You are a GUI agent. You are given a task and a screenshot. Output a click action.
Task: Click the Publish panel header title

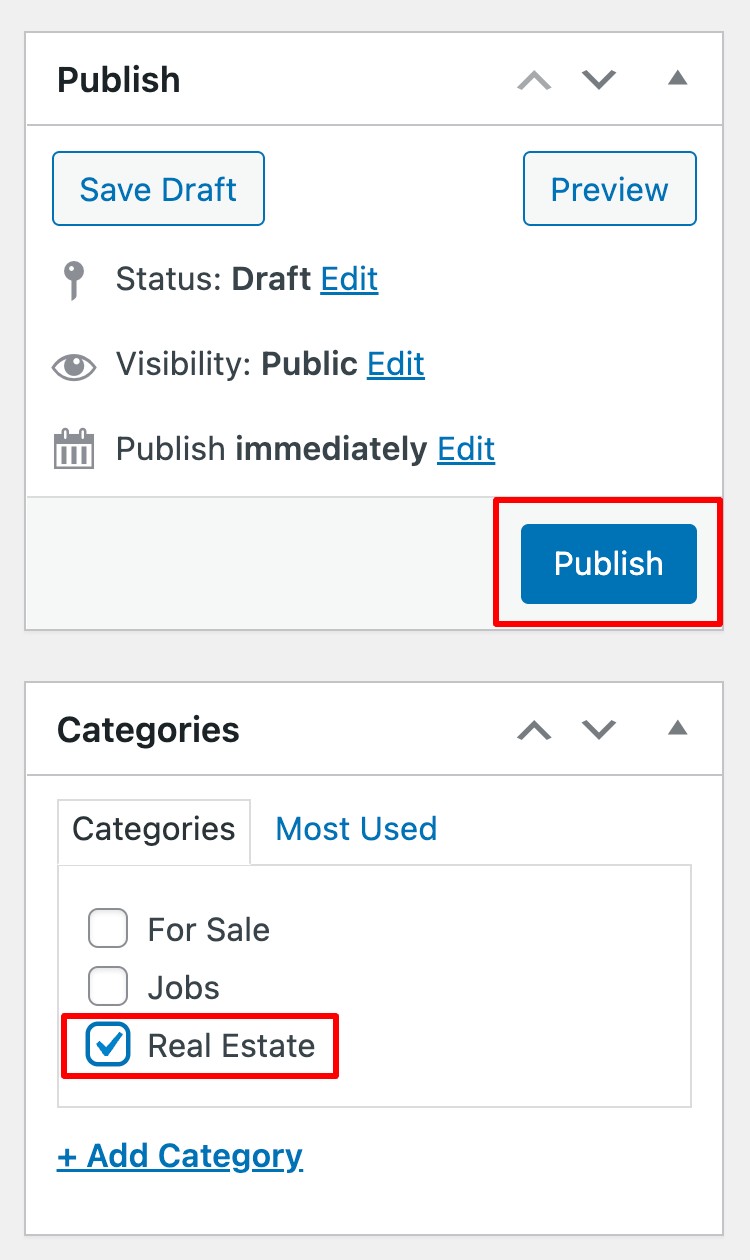click(x=118, y=80)
